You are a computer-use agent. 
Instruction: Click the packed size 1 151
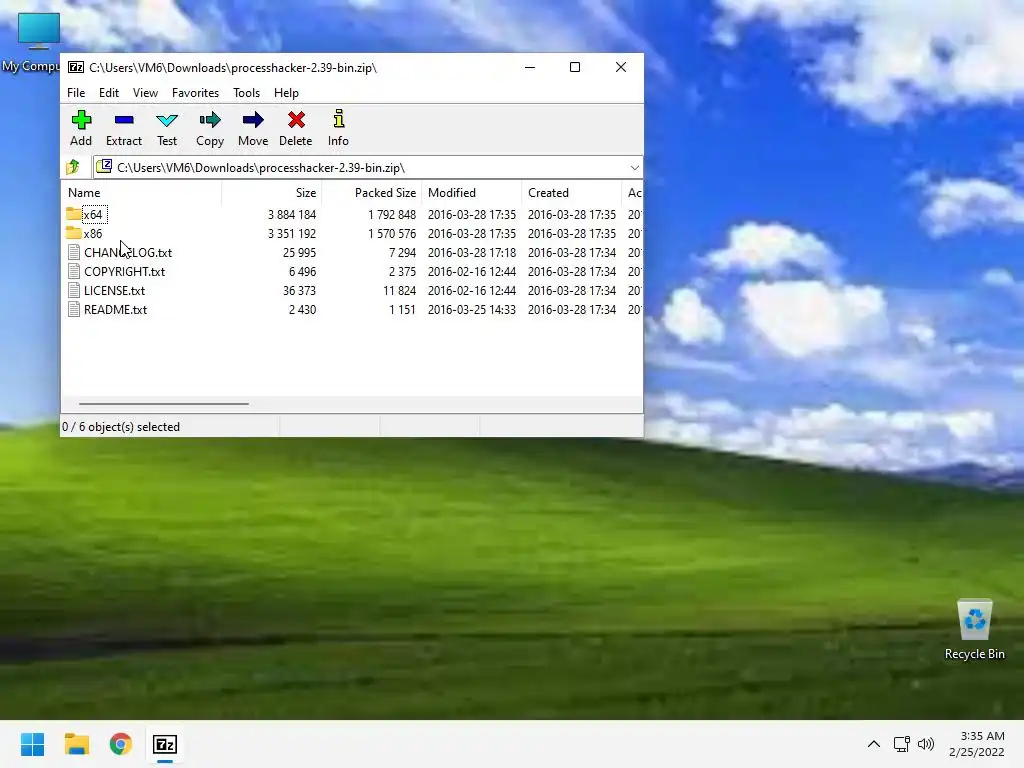(402, 309)
